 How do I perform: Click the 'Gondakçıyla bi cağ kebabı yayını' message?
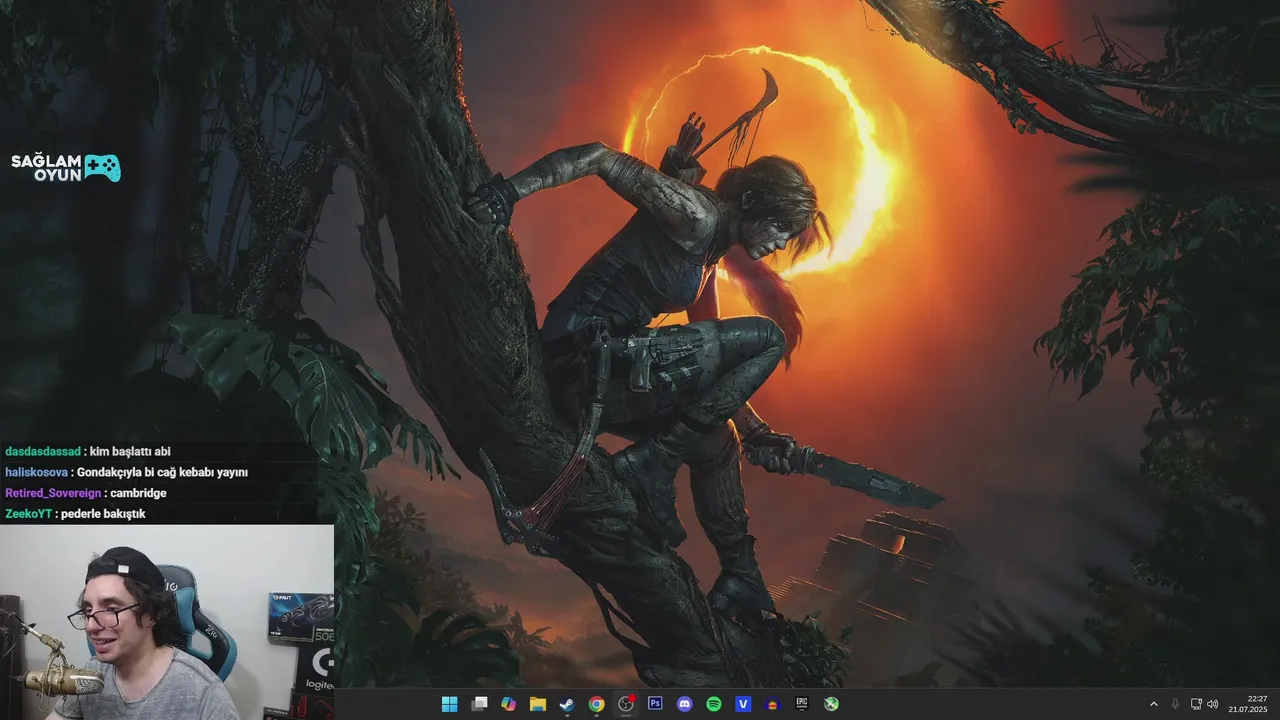162,472
